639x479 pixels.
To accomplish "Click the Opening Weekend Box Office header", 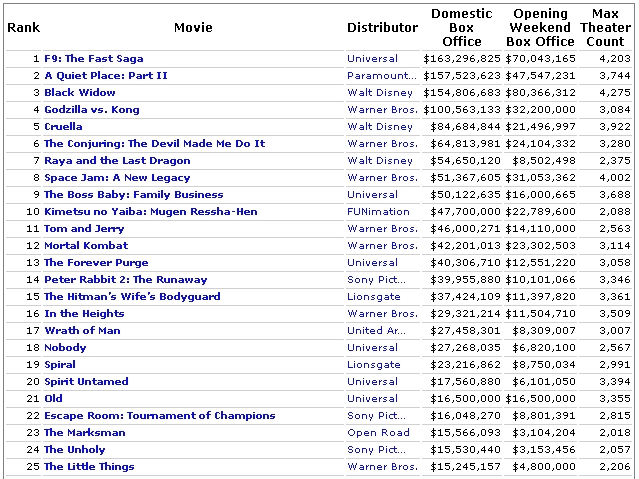I will coord(540,27).
